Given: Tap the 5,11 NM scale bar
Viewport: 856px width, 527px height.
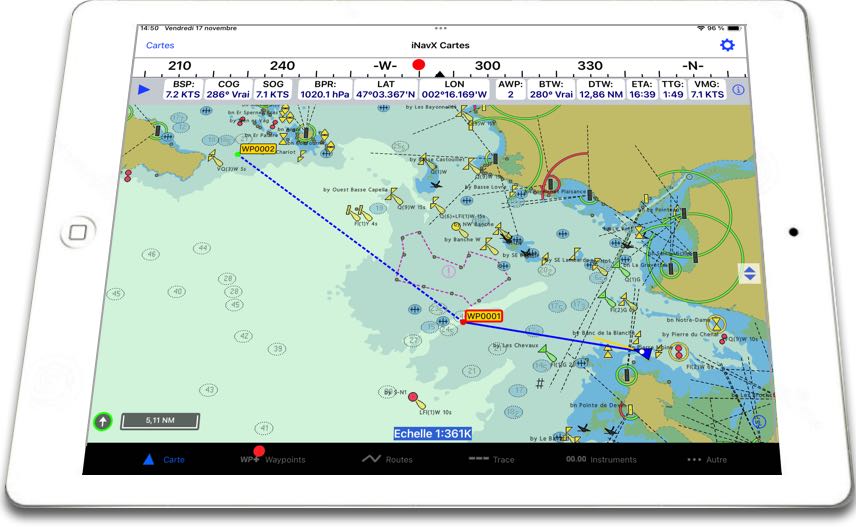Looking at the screenshot, I should click(159, 421).
